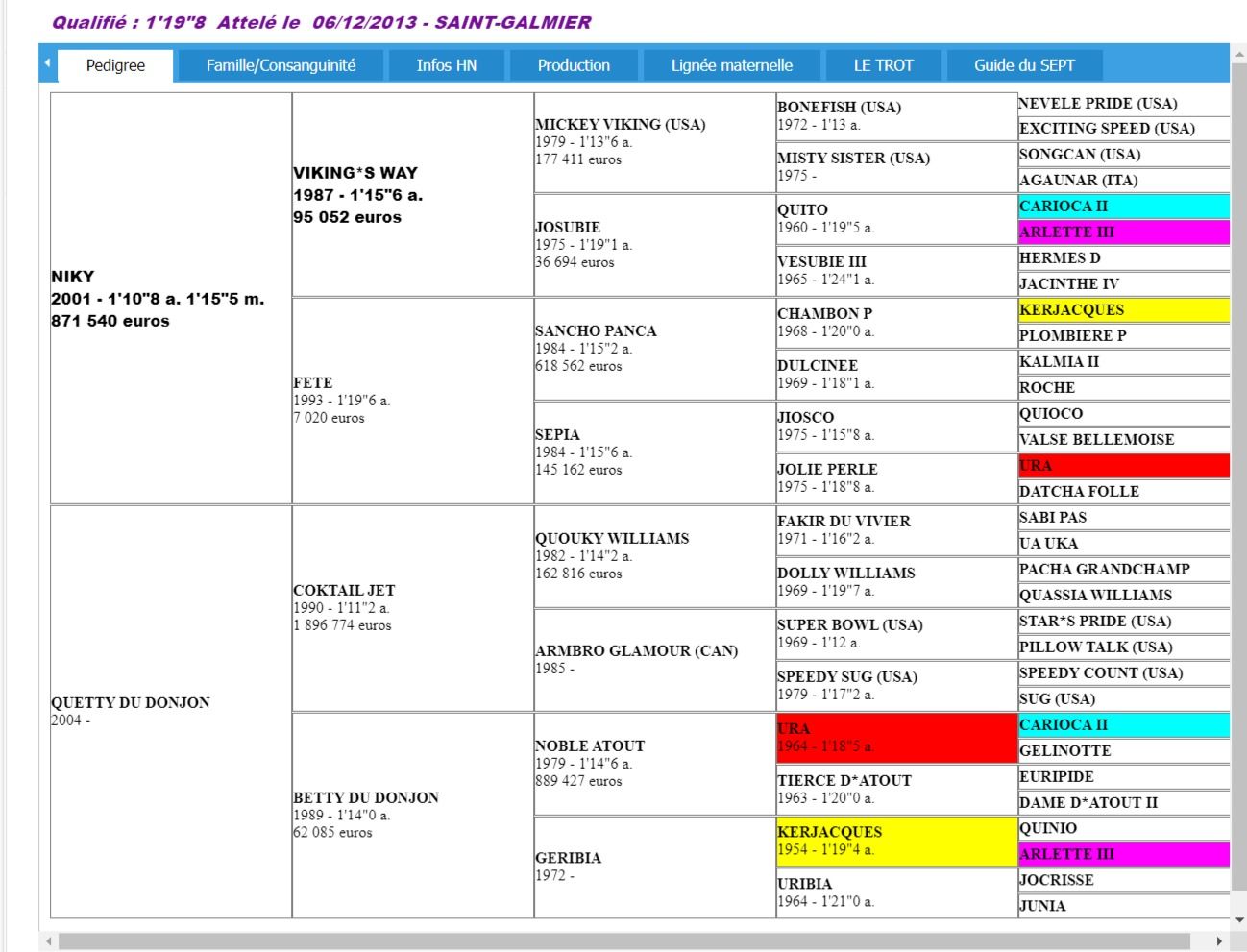This screenshot has width=1247, height=952.
Task: Switch to Famille/Consanguinité tab
Action: click(281, 65)
